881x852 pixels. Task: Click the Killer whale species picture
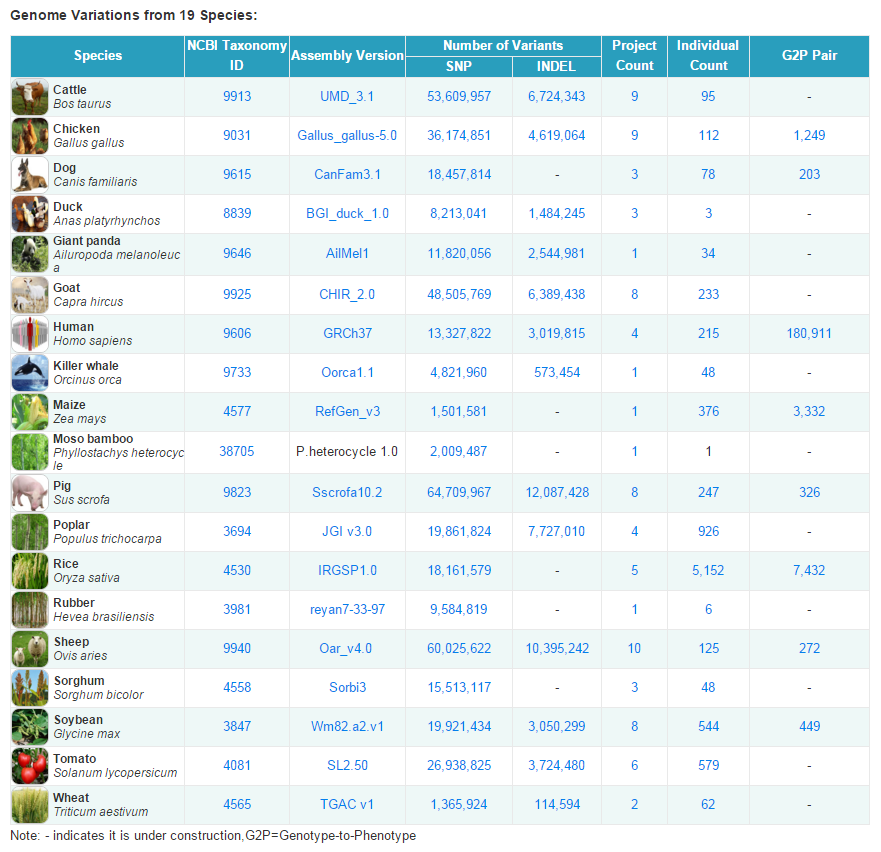[x=30, y=373]
